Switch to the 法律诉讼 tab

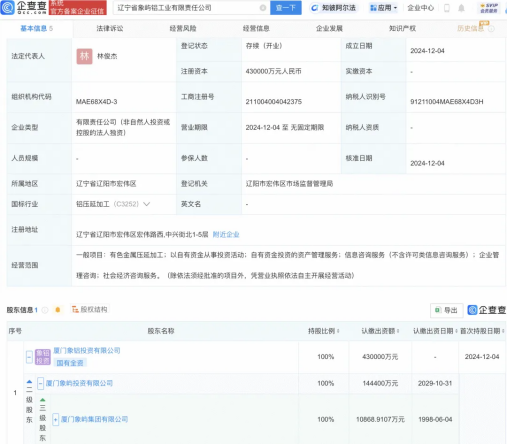click(x=110, y=28)
